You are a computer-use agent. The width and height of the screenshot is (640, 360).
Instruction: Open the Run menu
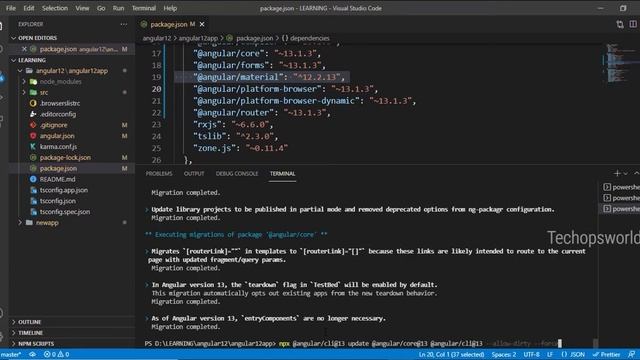[x=118, y=8]
